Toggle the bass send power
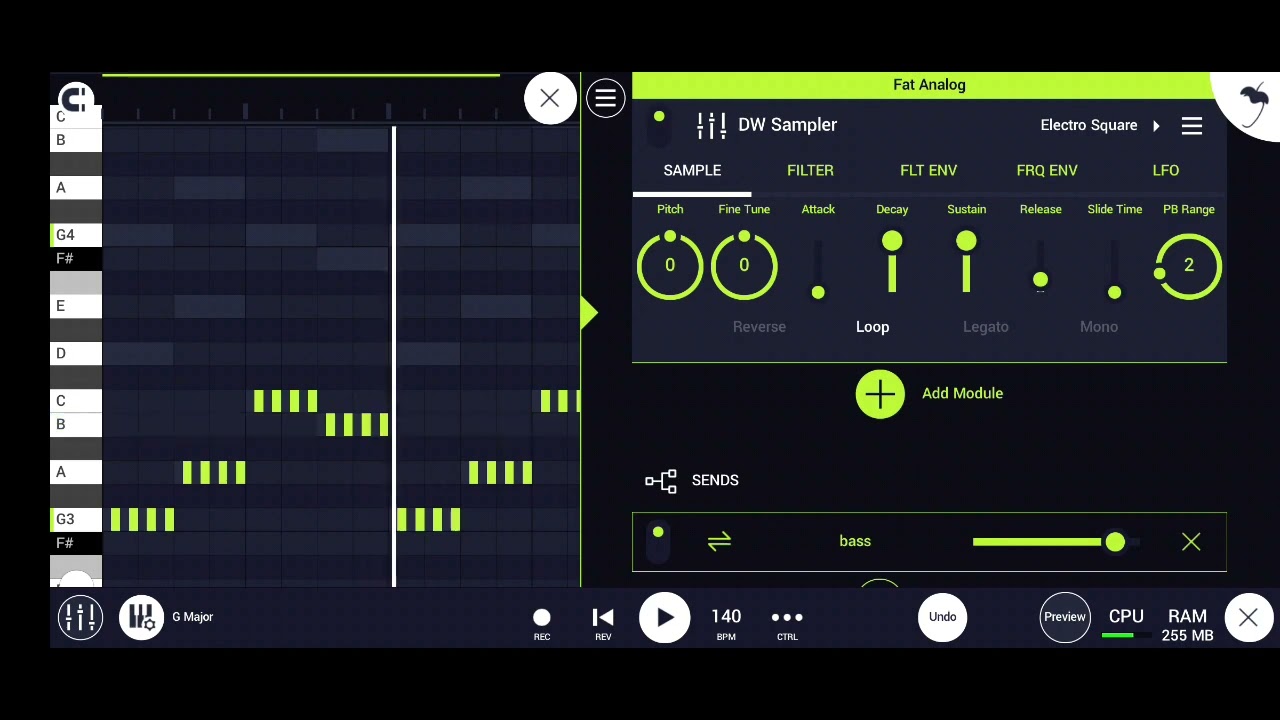 pos(658,541)
